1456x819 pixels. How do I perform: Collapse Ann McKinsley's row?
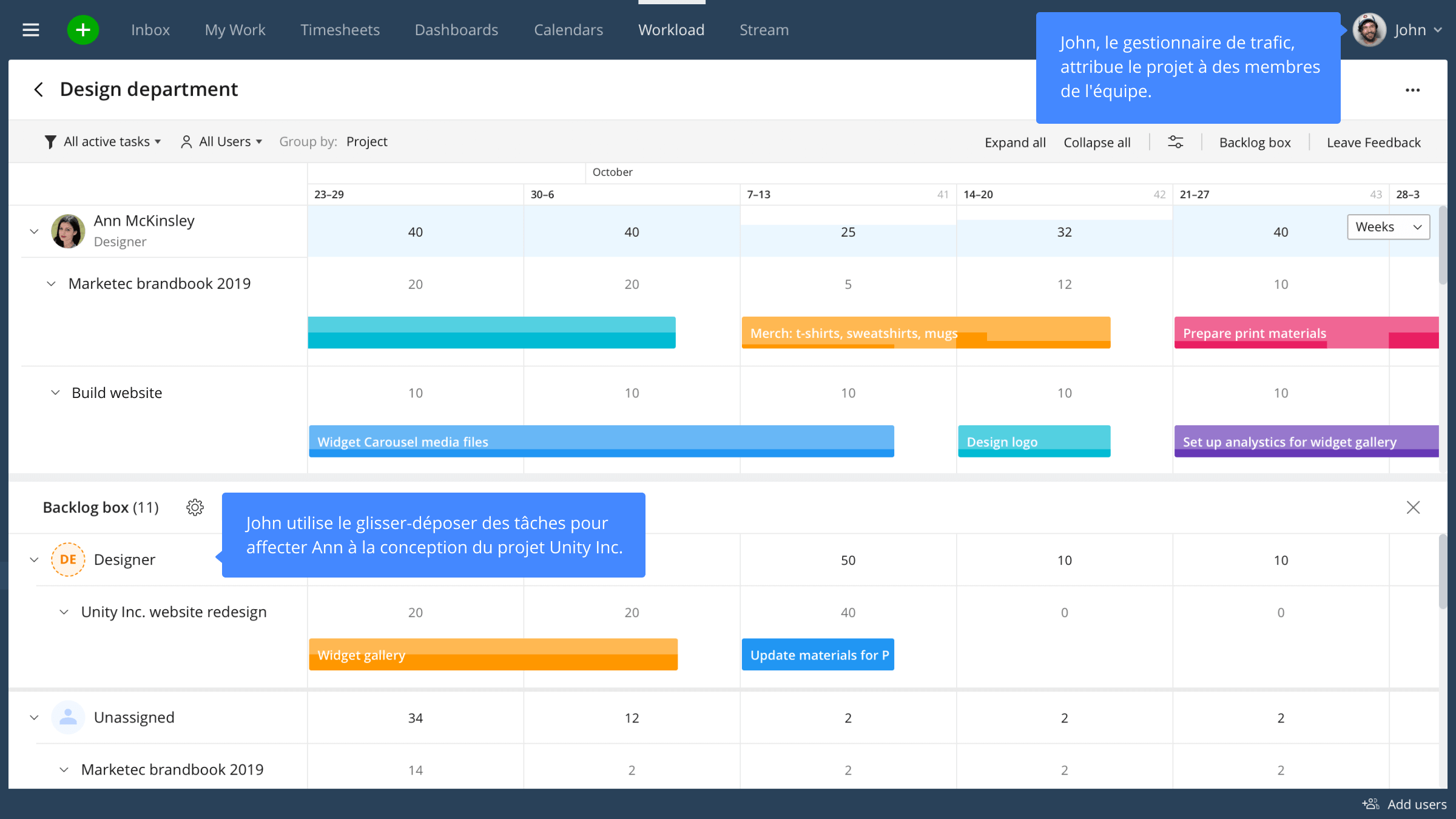(x=34, y=231)
